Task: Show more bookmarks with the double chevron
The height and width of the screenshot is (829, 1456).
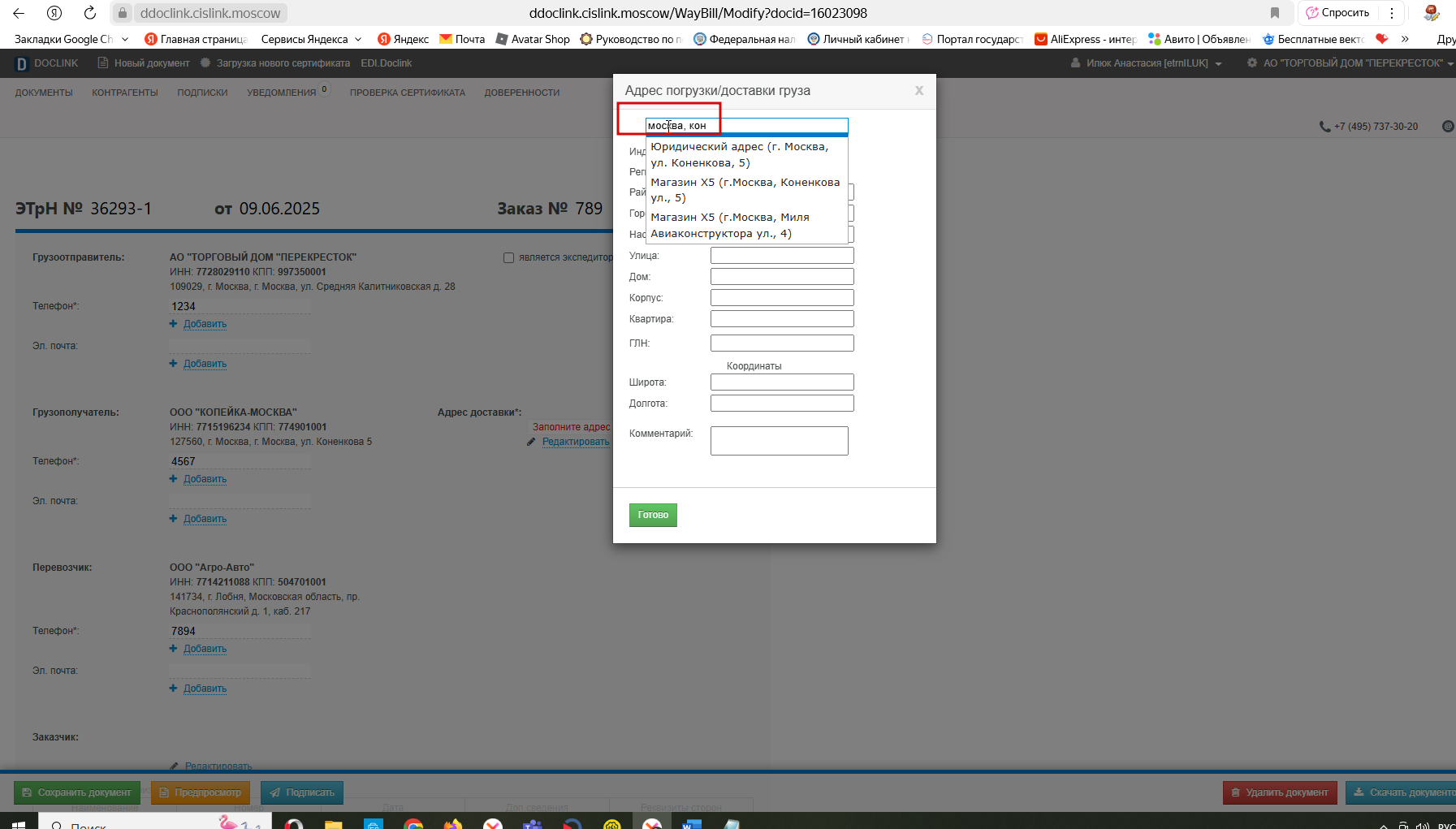Action: tap(1405, 39)
